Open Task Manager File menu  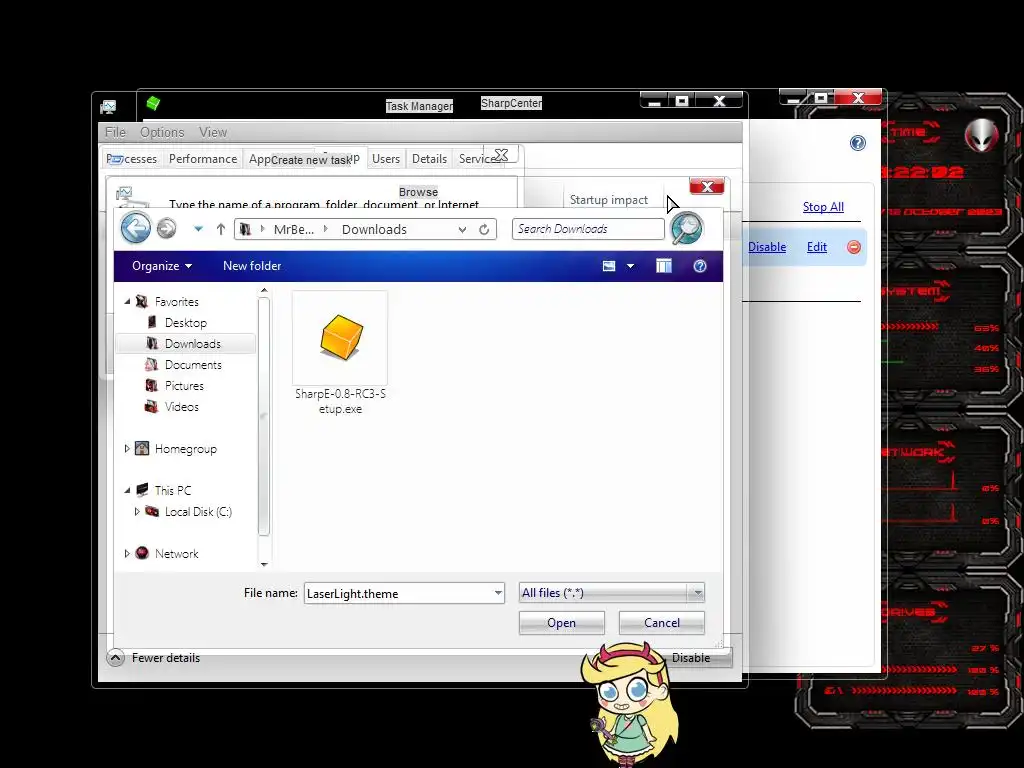[116, 133]
